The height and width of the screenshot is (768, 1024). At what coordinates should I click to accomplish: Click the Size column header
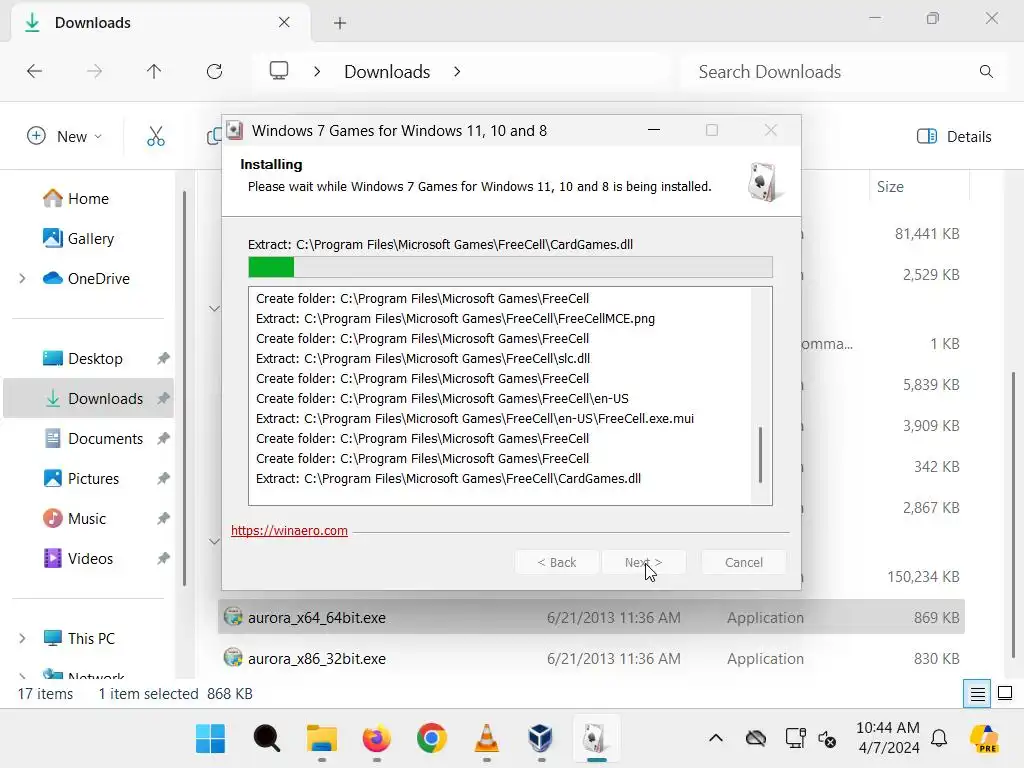click(x=889, y=187)
